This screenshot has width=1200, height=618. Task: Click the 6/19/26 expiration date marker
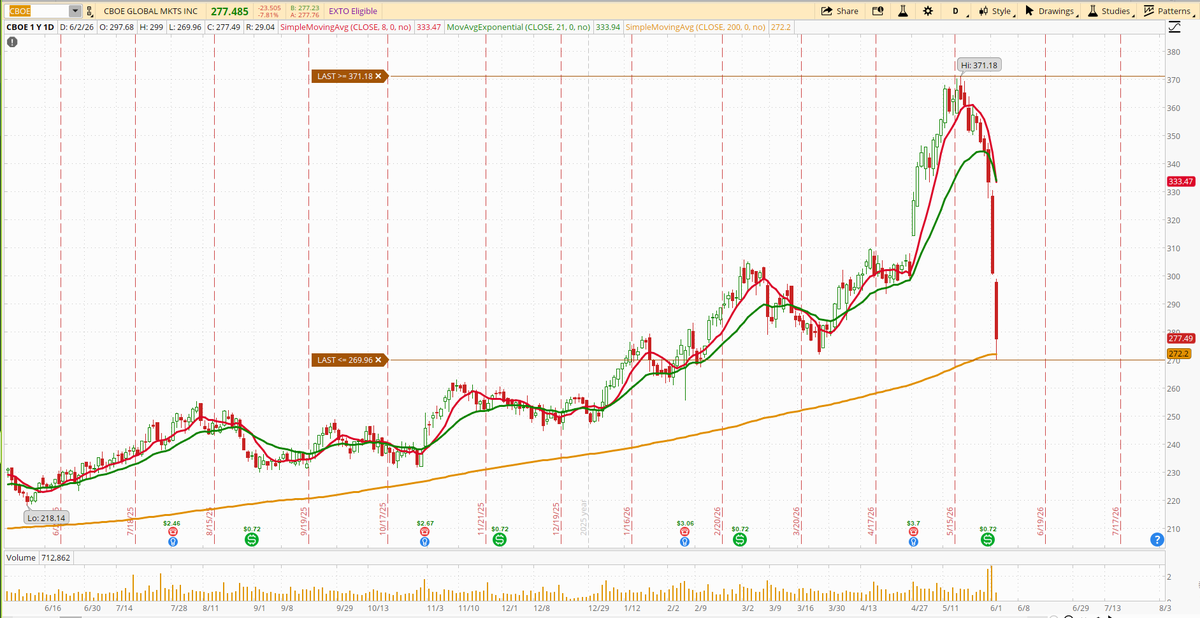1040,523
